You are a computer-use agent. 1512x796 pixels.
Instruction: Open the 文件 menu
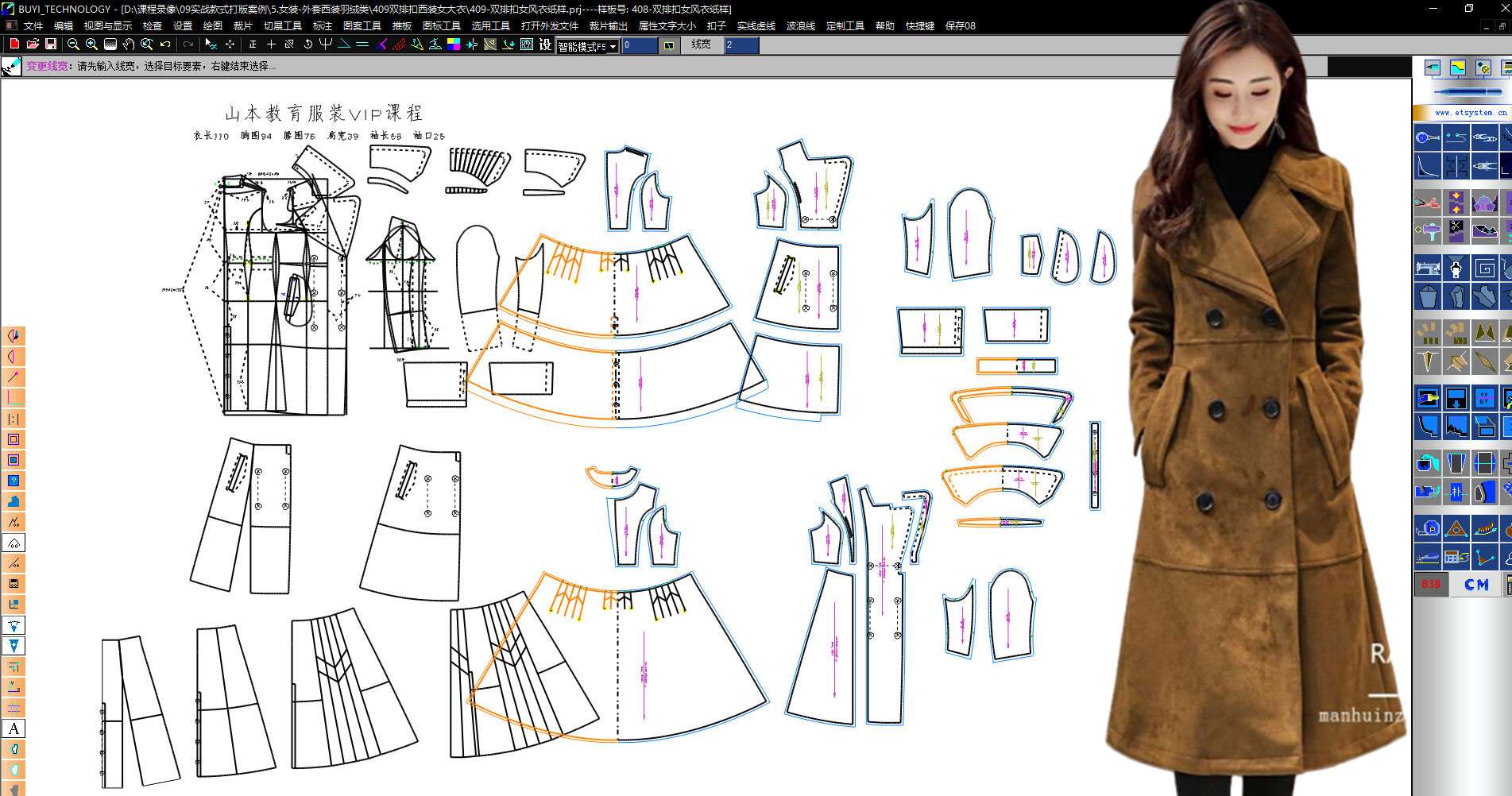(x=33, y=26)
